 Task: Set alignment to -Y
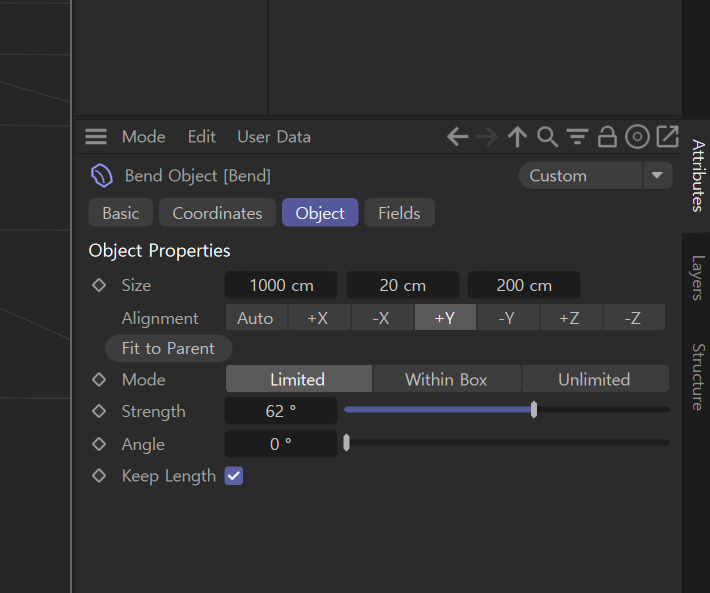pyautogui.click(x=507, y=318)
